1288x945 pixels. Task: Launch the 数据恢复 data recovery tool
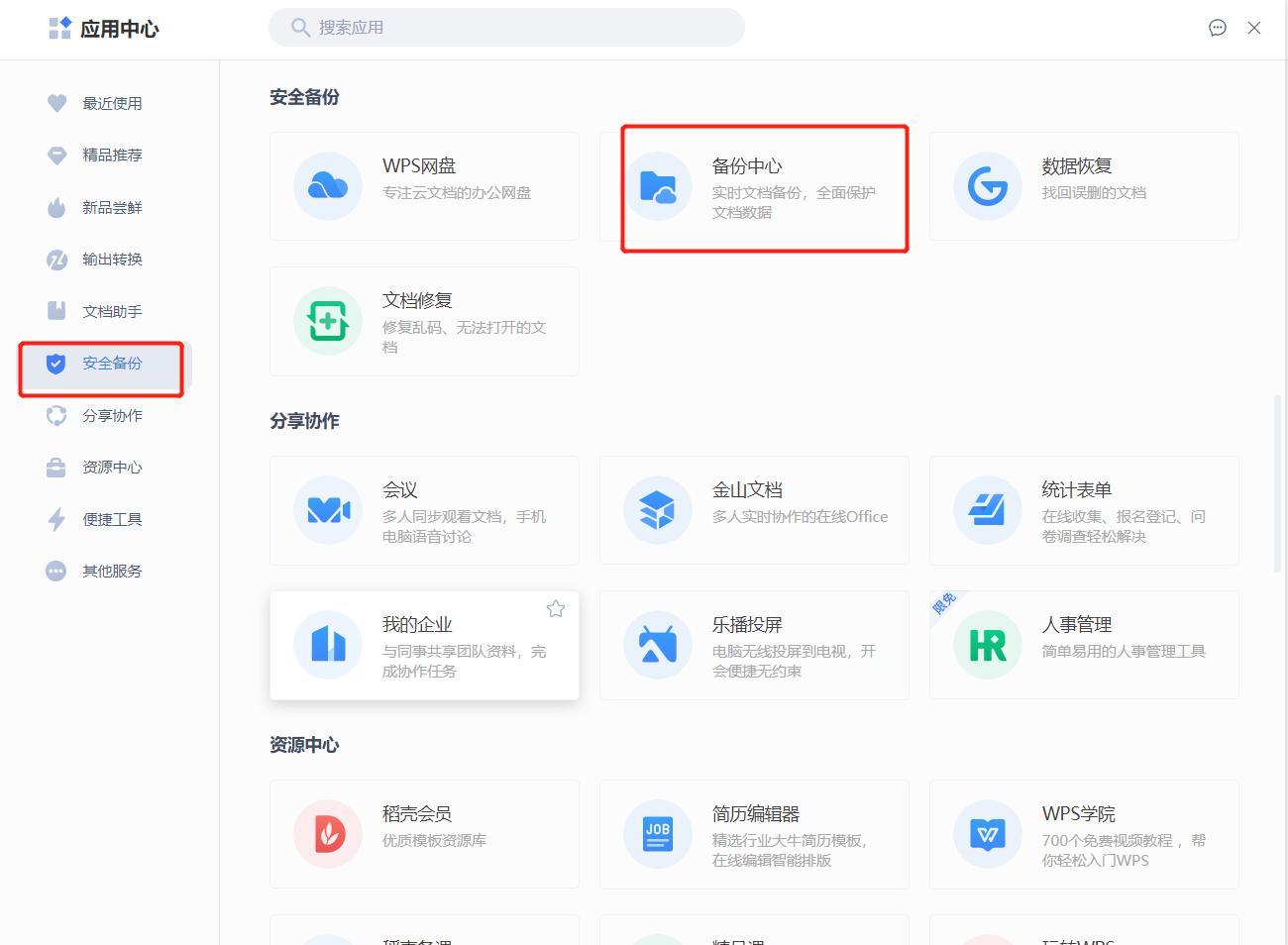(x=1083, y=186)
